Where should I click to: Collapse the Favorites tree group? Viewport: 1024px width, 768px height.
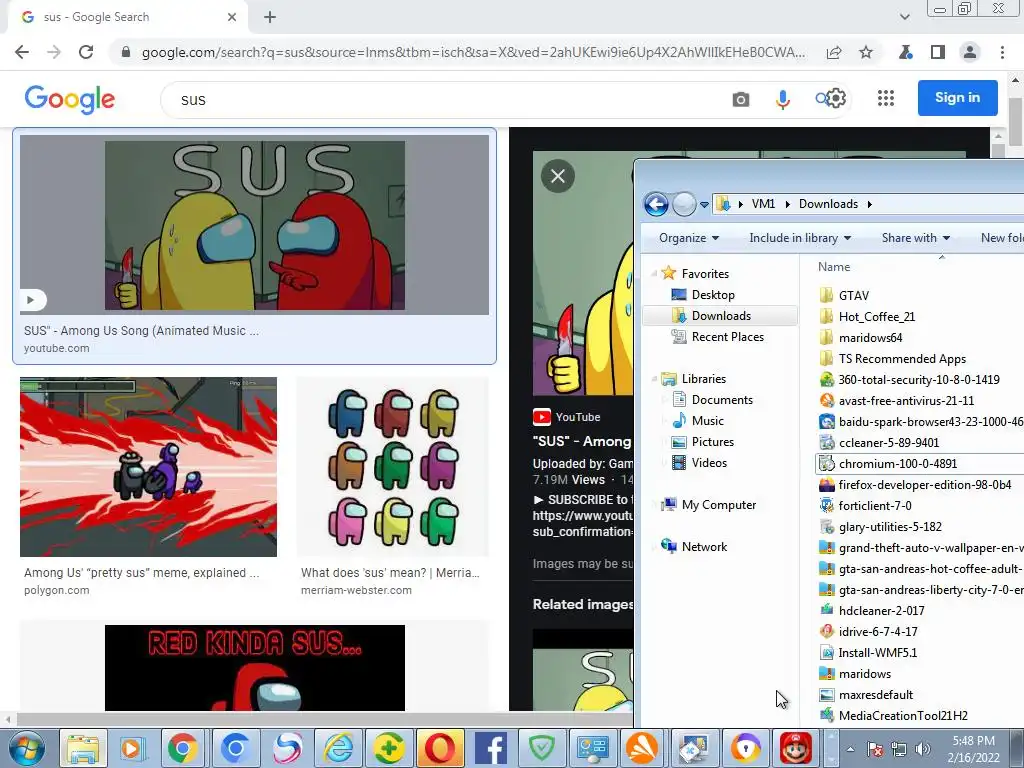[654, 274]
